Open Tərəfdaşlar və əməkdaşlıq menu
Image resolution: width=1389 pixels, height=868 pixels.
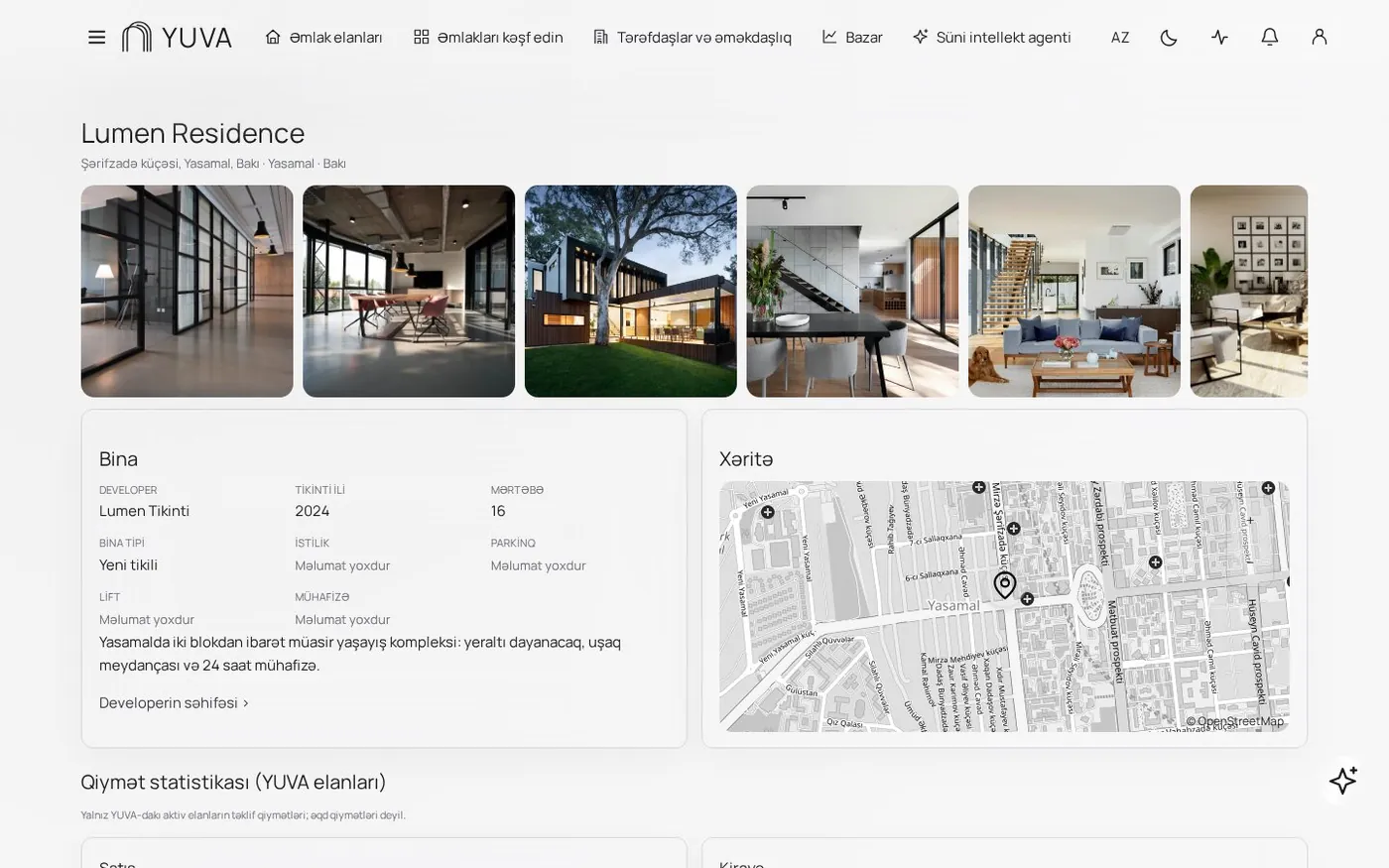[x=693, y=38]
